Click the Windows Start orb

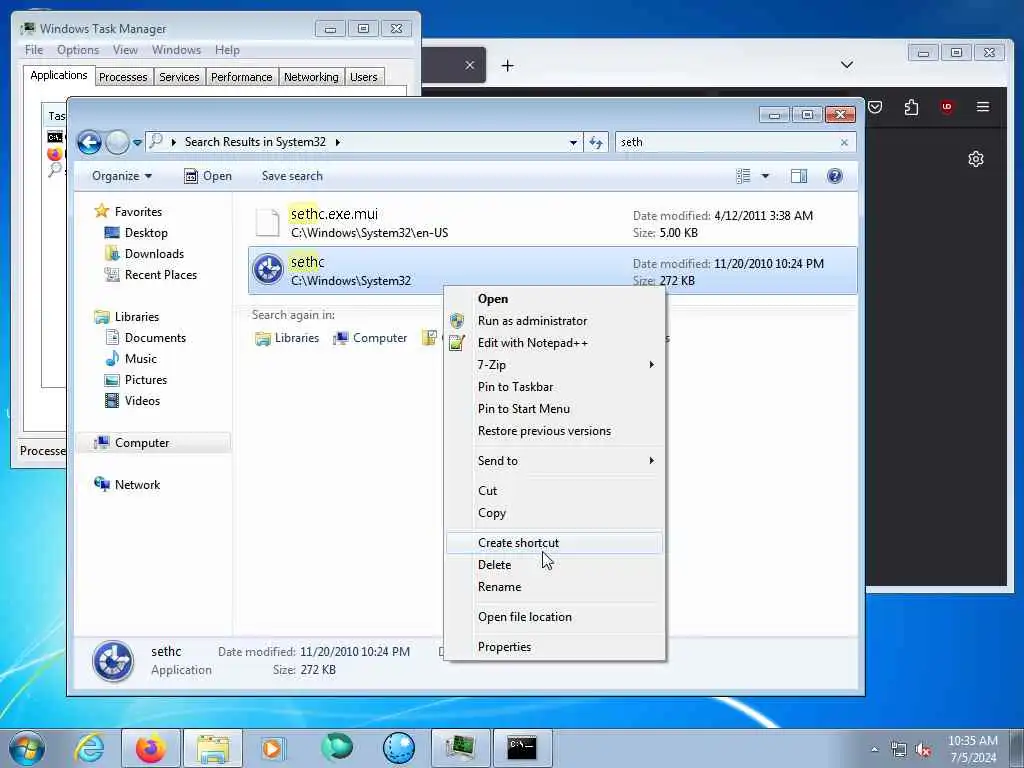(27, 748)
